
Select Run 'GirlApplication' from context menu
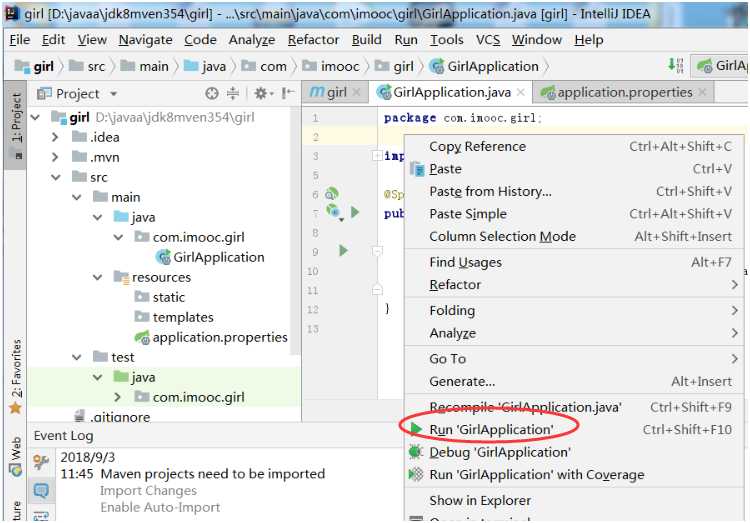[x=574, y=430]
